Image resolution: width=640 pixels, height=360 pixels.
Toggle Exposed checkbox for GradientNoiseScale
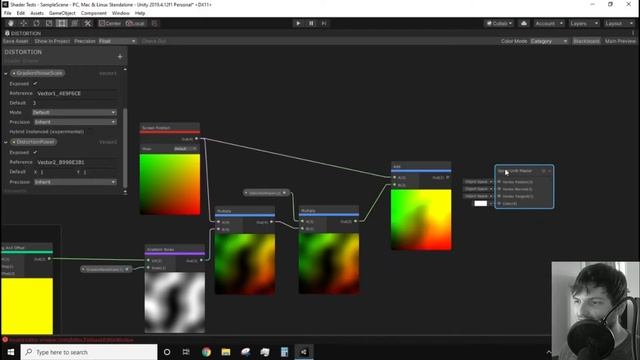[x=35, y=84]
